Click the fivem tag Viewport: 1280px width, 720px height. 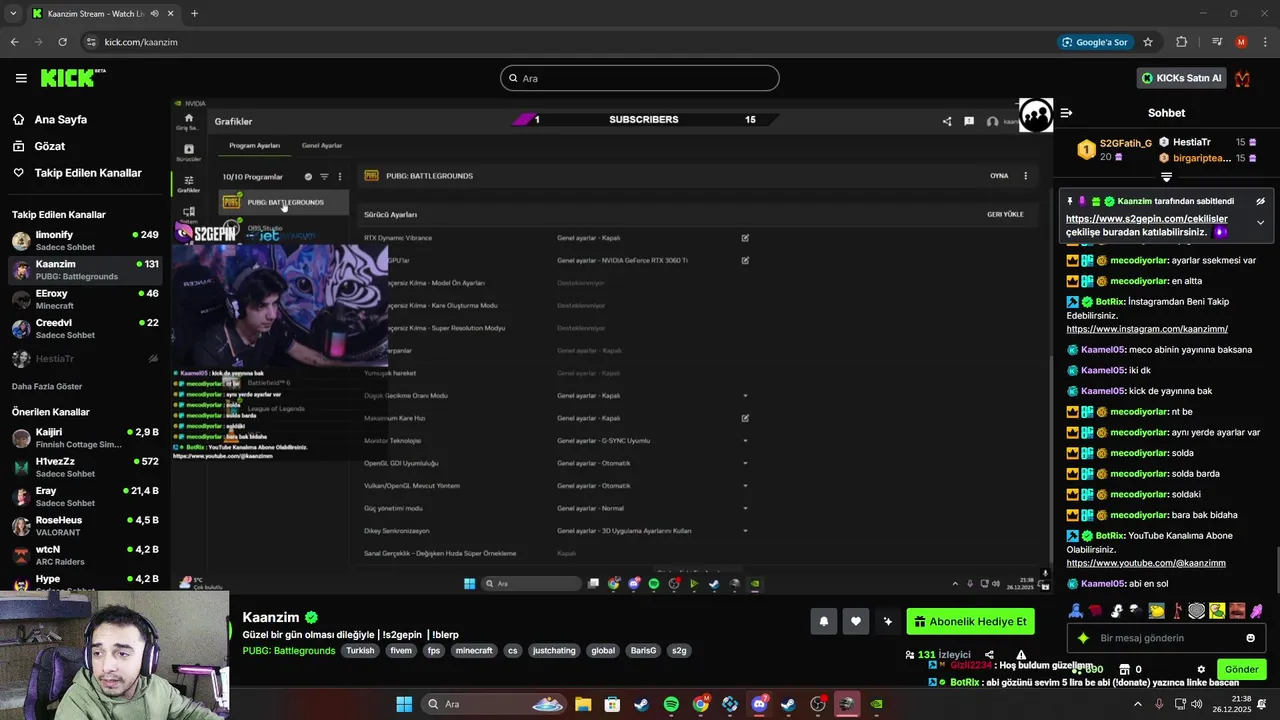401,650
